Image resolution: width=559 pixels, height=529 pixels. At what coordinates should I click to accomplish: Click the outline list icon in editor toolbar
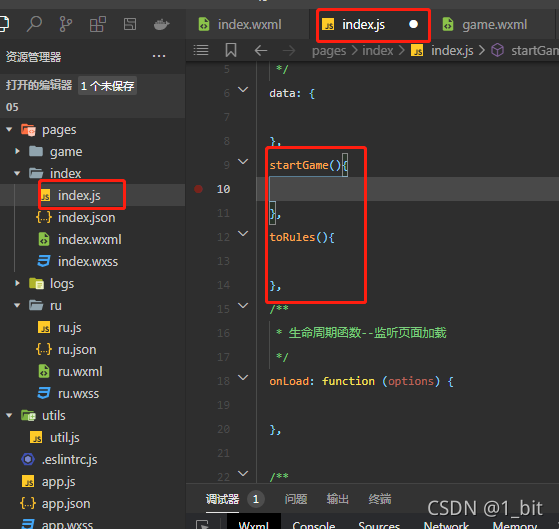(201, 50)
